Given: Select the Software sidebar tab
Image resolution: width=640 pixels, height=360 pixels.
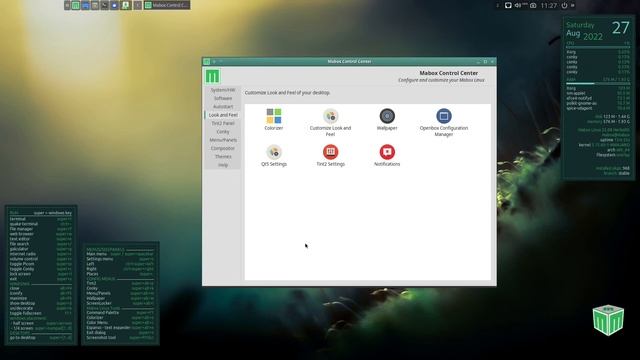Looking at the screenshot, I should [223, 98].
